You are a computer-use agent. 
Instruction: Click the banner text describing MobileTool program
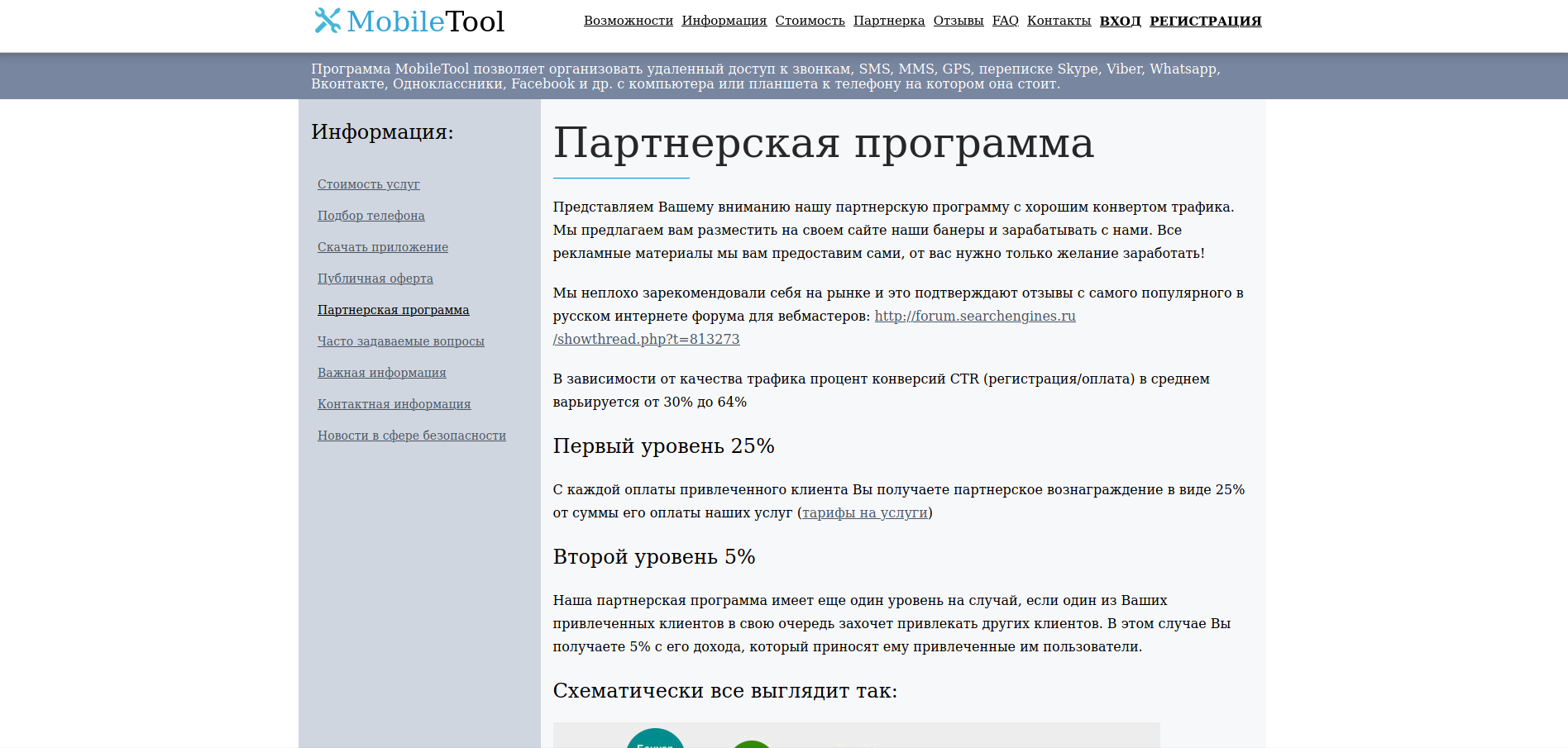pos(766,76)
